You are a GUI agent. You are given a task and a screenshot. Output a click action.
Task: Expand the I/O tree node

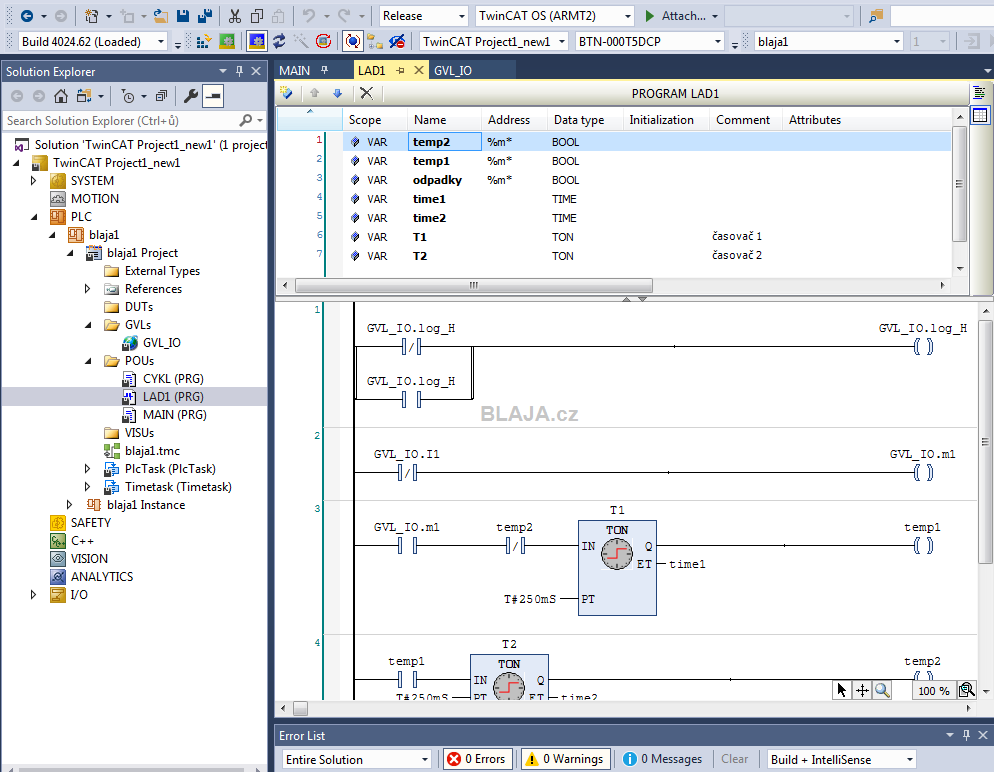[x=34, y=595]
